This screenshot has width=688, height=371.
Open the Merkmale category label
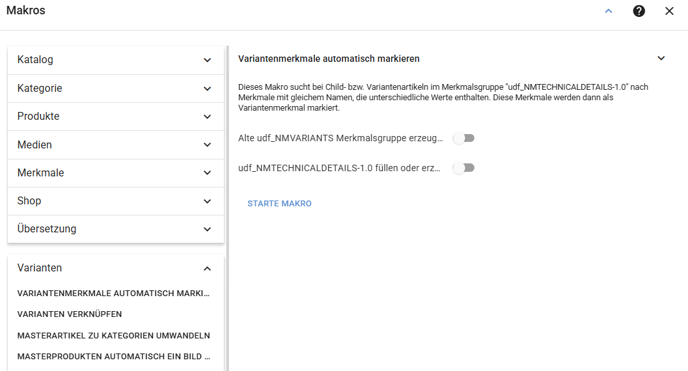40,173
